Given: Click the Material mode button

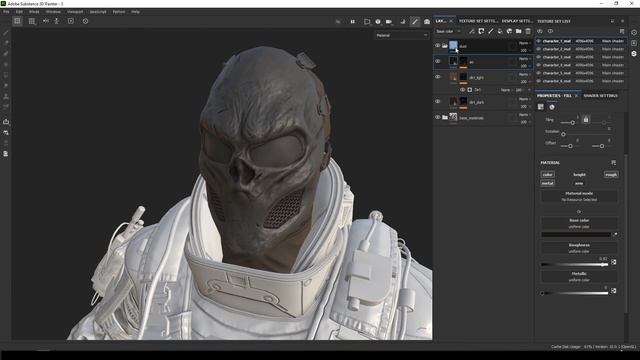Looking at the screenshot, I should tap(579, 196).
